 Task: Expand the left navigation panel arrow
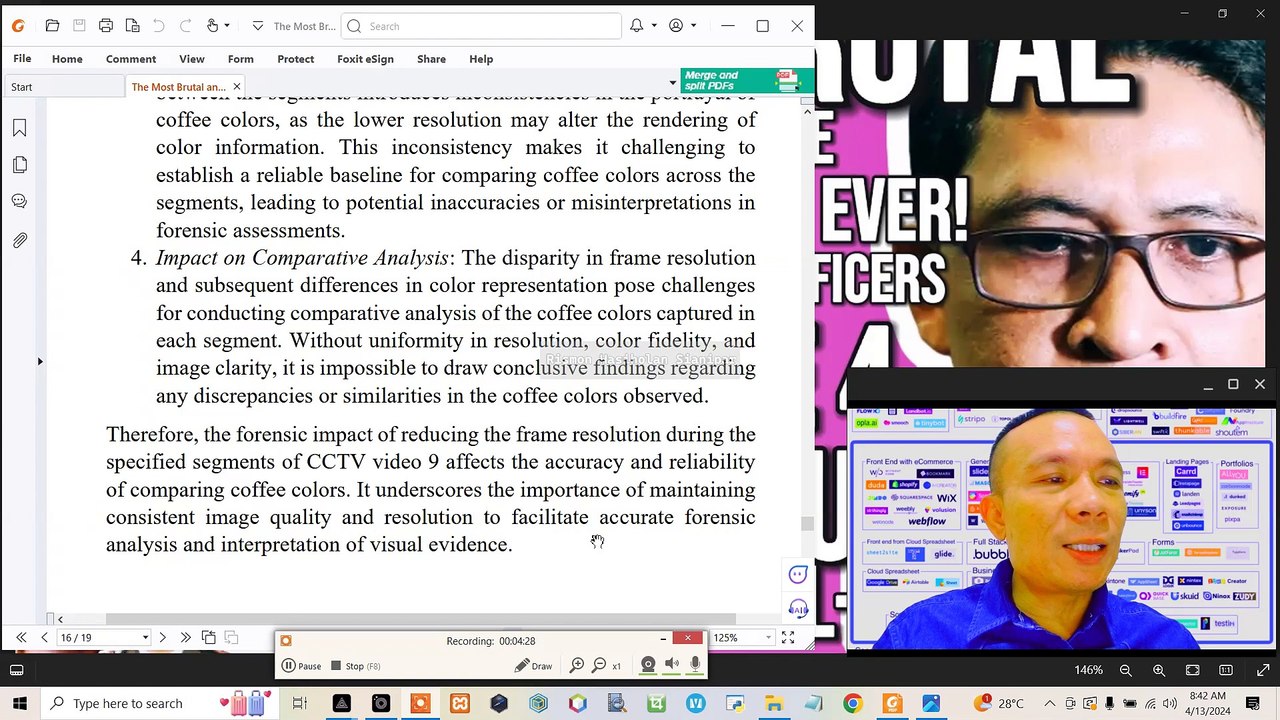point(40,361)
